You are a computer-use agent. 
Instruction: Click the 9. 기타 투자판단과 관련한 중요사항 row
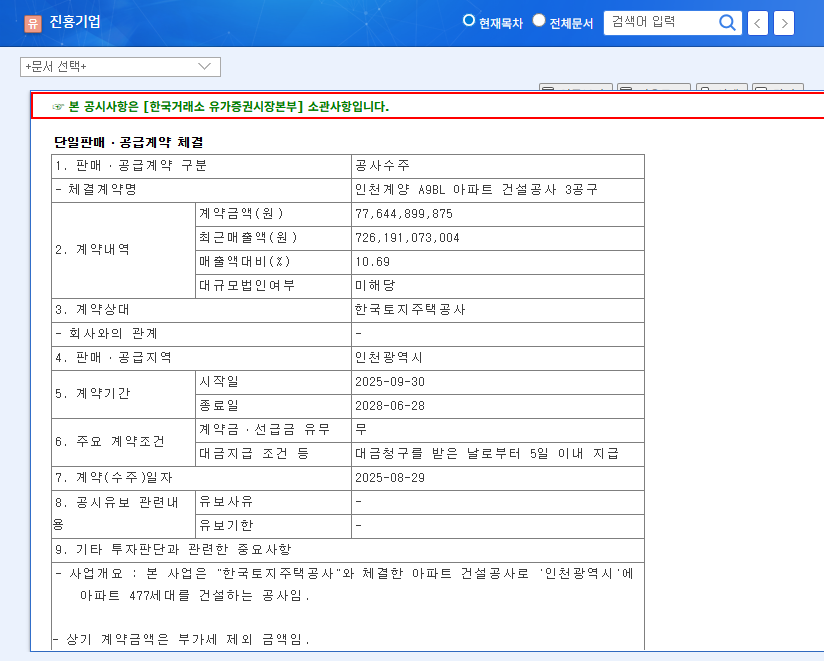pyautogui.click(x=348, y=550)
